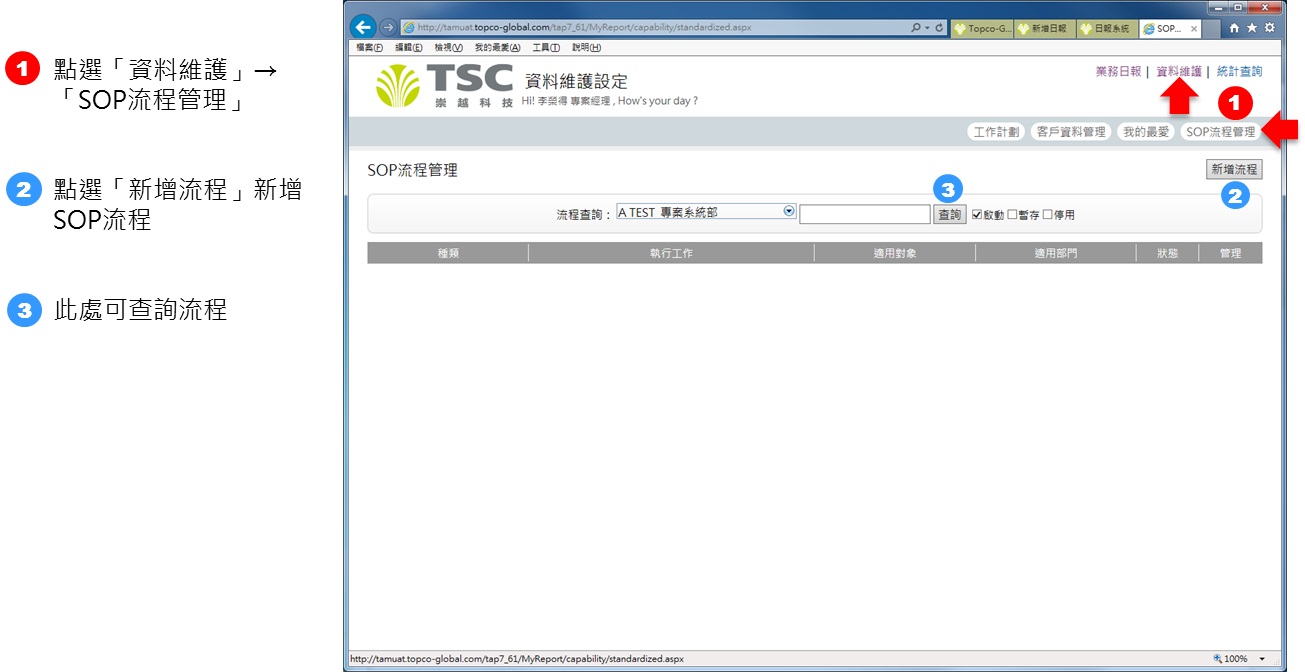Open address bar search dropdown arrow
The width and height of the screenshot is (1305, 672).
927,28
